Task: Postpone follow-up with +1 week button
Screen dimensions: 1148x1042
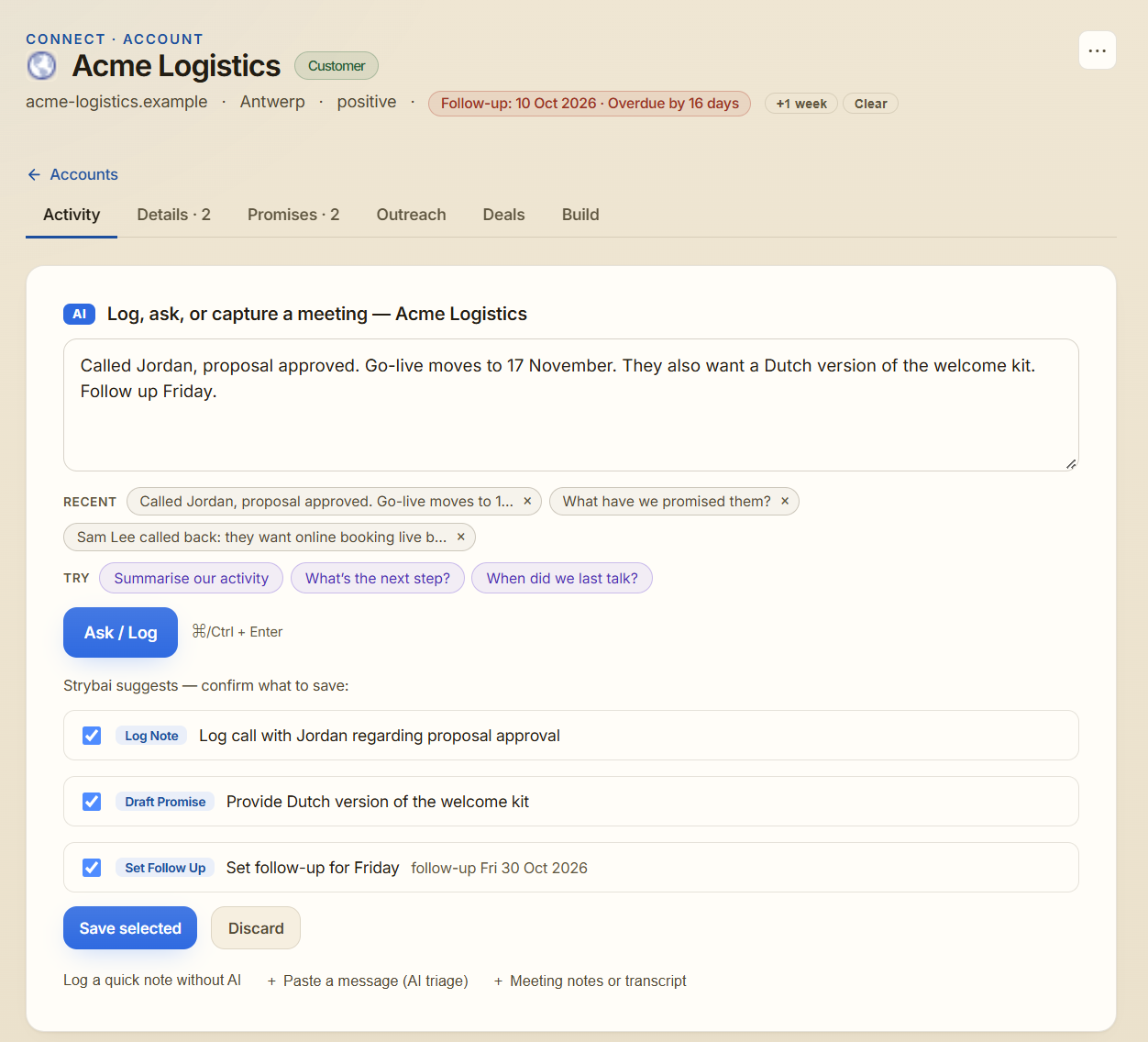Action: click(x=801, y=104)
